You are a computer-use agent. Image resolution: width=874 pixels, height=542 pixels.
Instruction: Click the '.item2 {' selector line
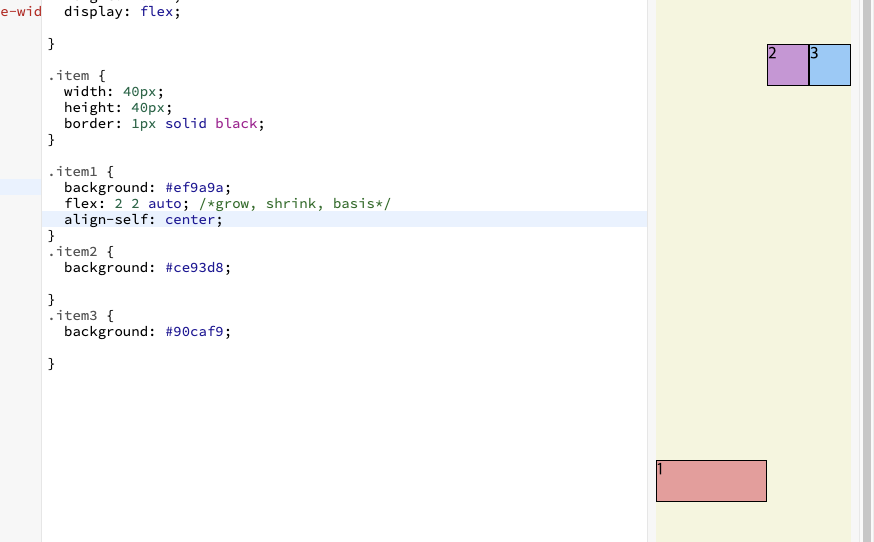tap(81, 251)
